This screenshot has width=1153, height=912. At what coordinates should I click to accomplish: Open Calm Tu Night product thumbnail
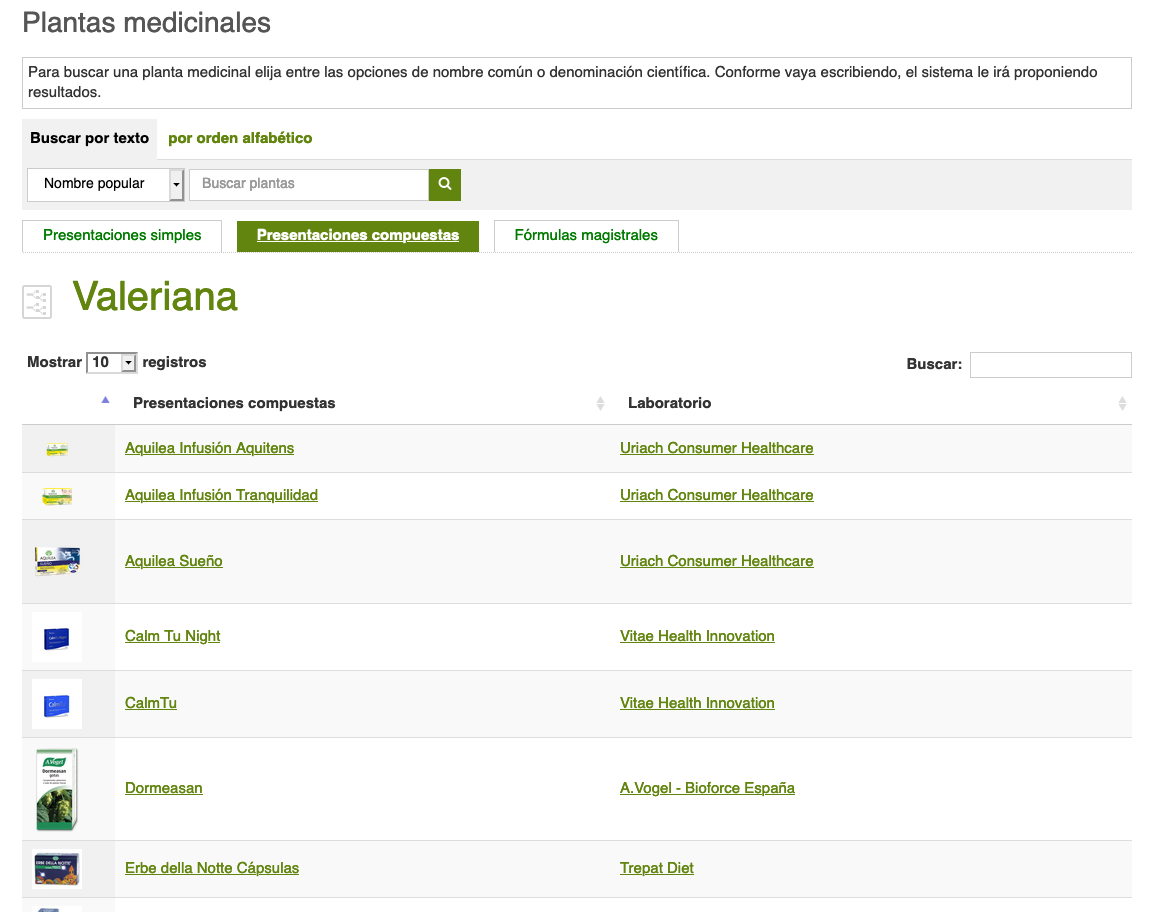pyautogui.click(x=57, y=637)
